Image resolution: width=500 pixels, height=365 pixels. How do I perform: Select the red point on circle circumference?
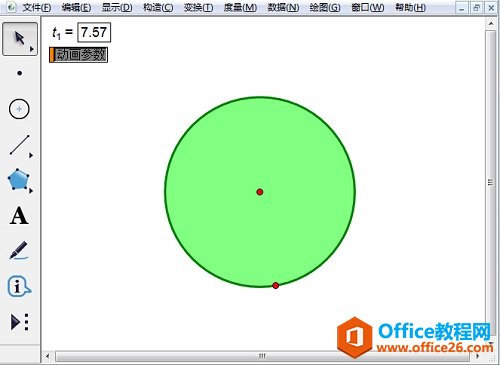click(x=276, y=285)
